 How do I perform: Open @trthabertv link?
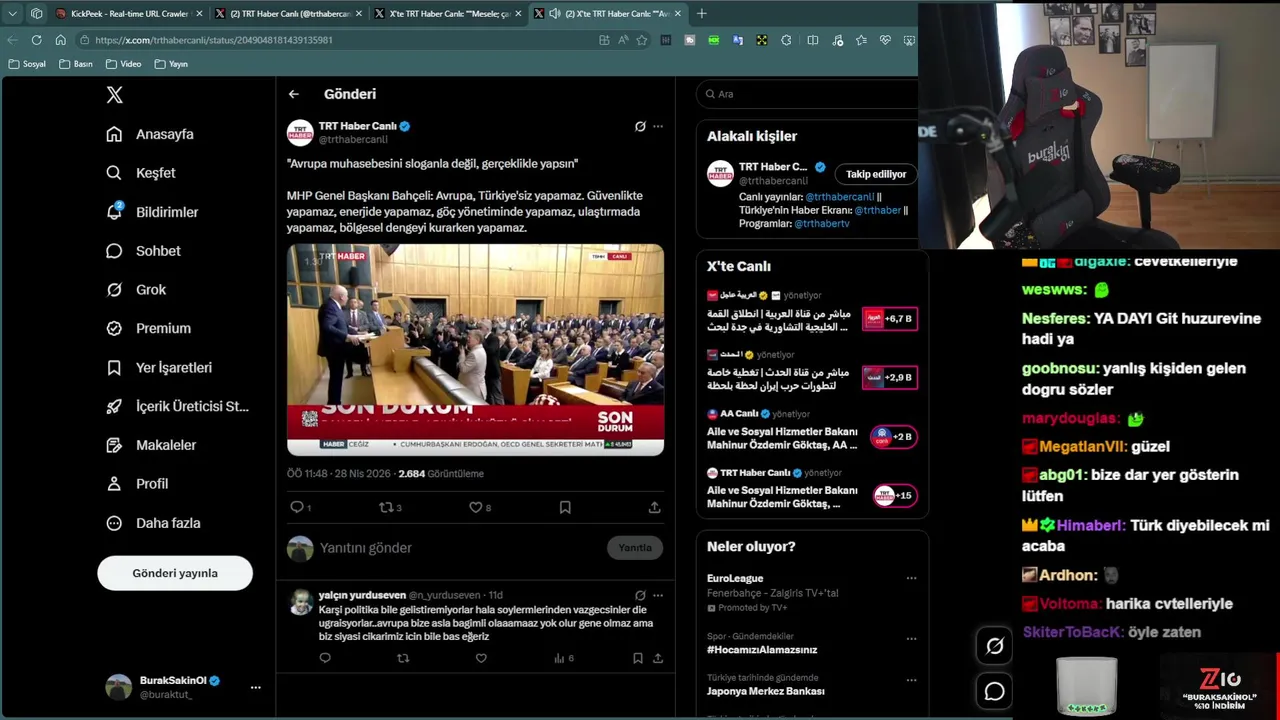[x=821, y=224]
